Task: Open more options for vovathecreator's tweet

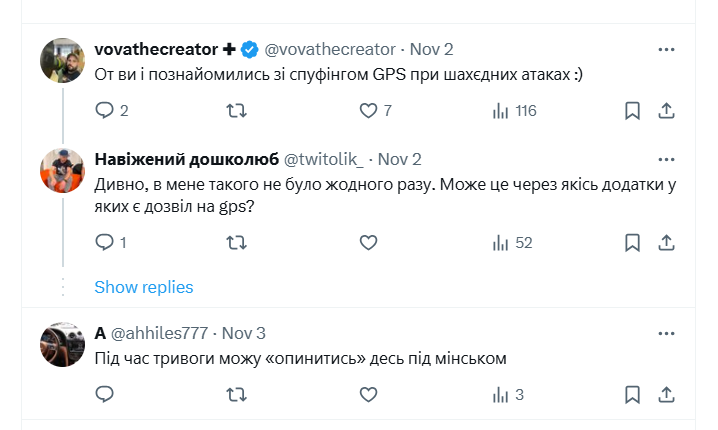Action: click(666, 49)
